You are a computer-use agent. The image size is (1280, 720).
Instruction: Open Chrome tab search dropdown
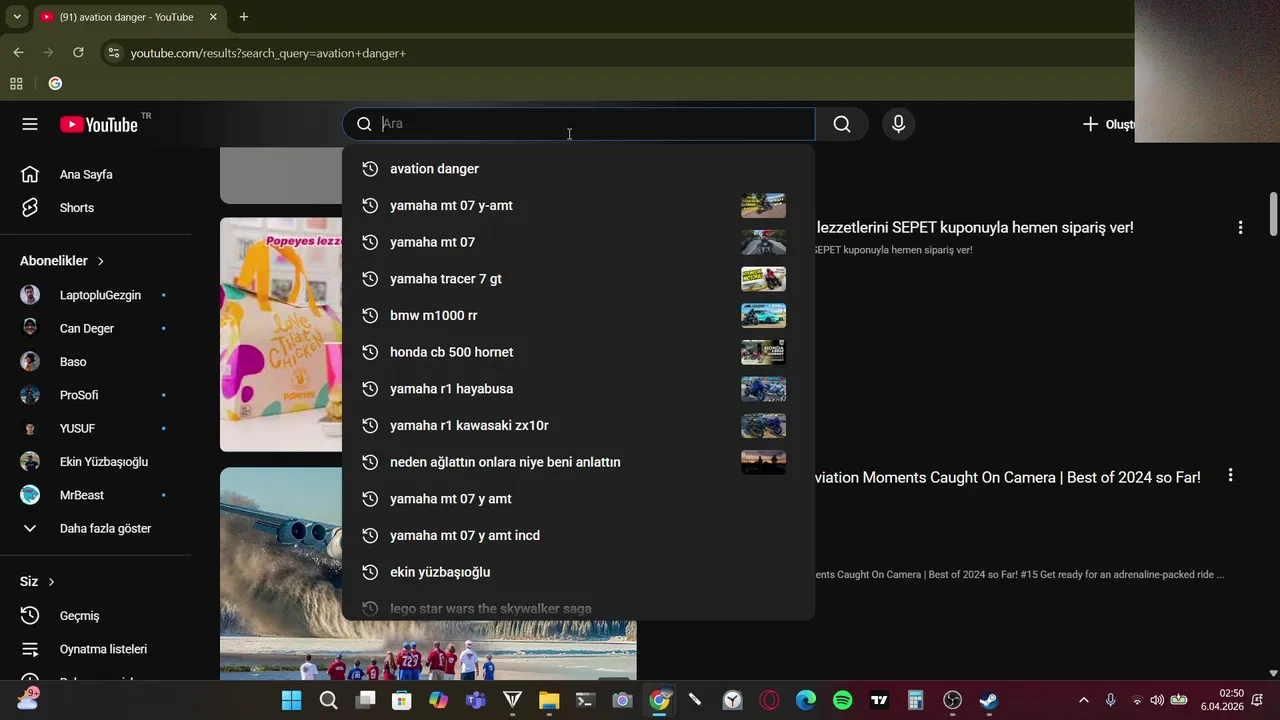click(x=17, y=17)
